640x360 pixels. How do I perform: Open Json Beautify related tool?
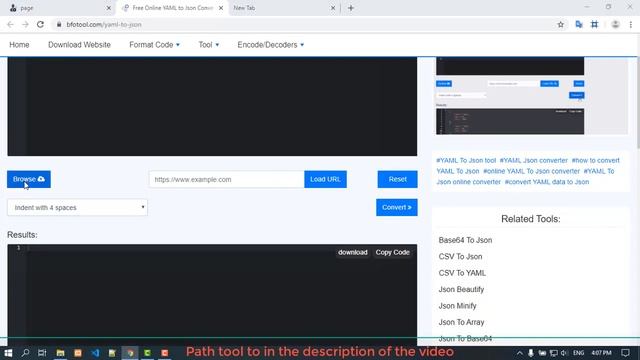461,289
